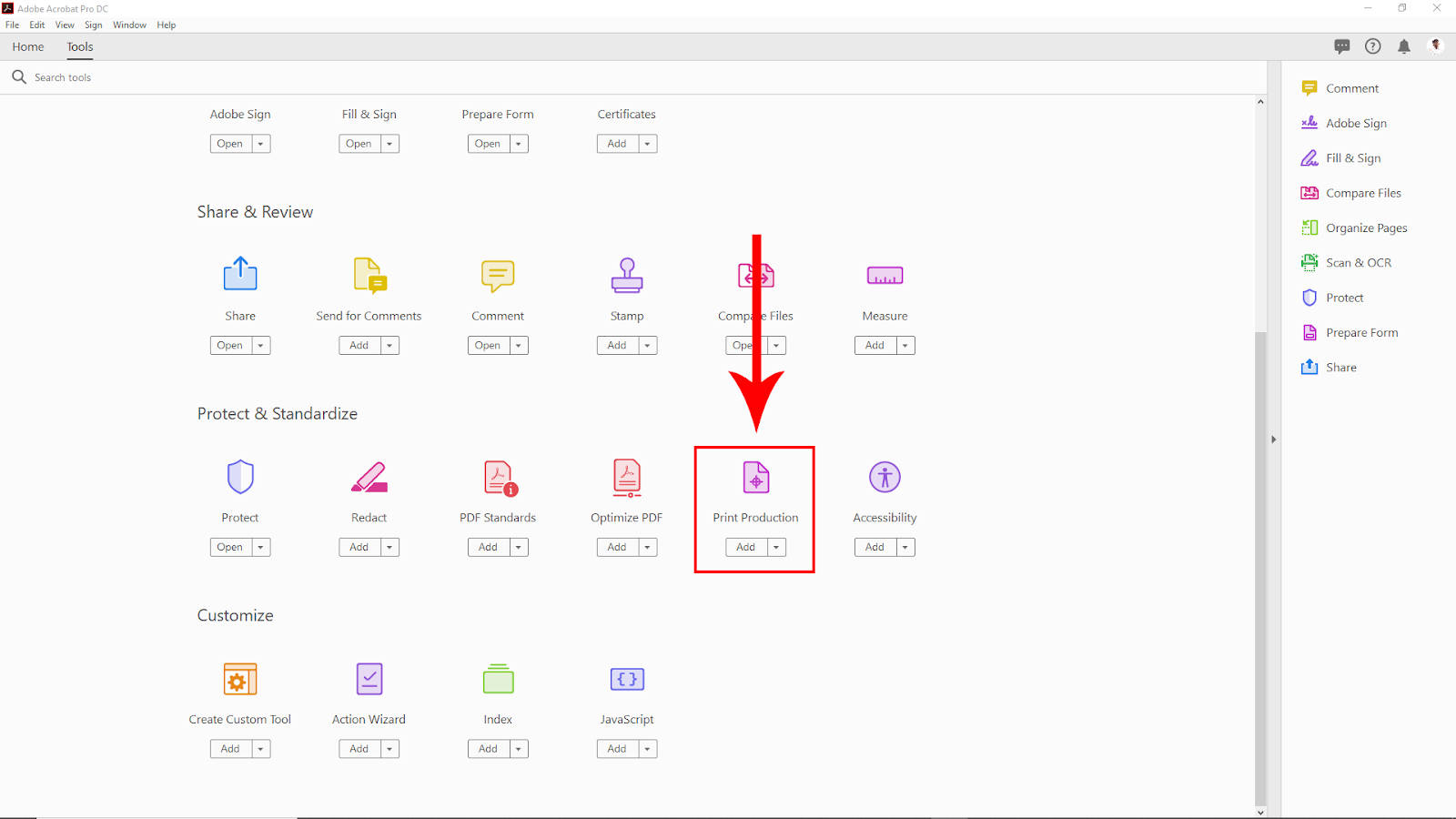This screenshot has height=819, width=1456.
Task: Click Share in the right sidebar
Action: (1329, 368)
